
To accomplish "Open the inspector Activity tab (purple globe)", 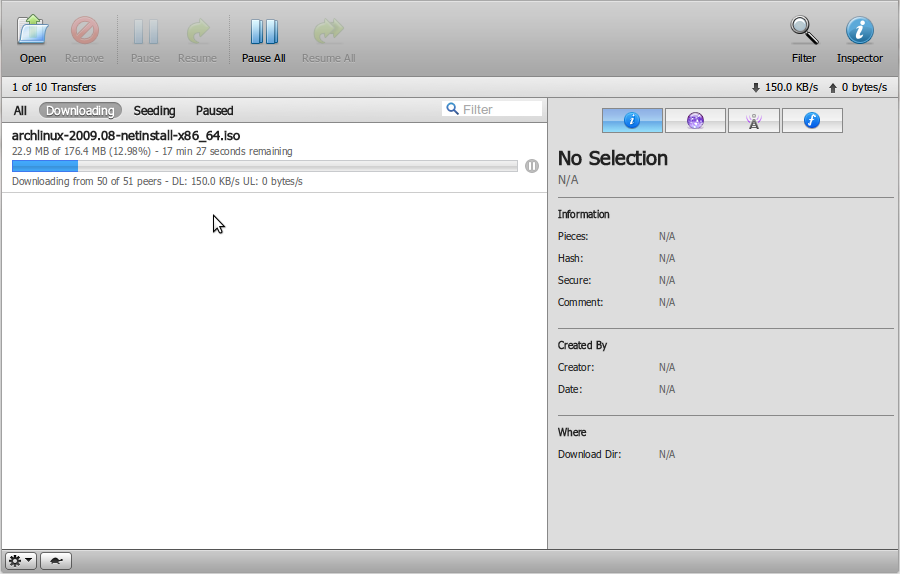I will pos(695,121).
